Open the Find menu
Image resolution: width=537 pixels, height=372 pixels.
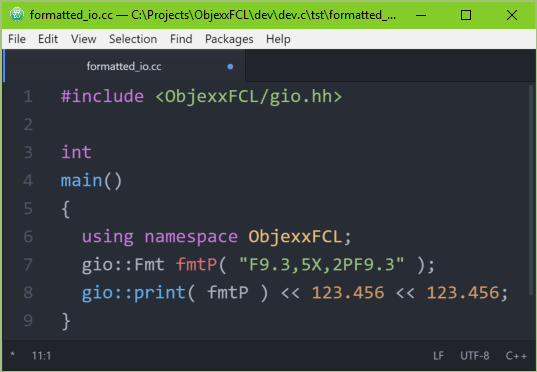[181, 39]
